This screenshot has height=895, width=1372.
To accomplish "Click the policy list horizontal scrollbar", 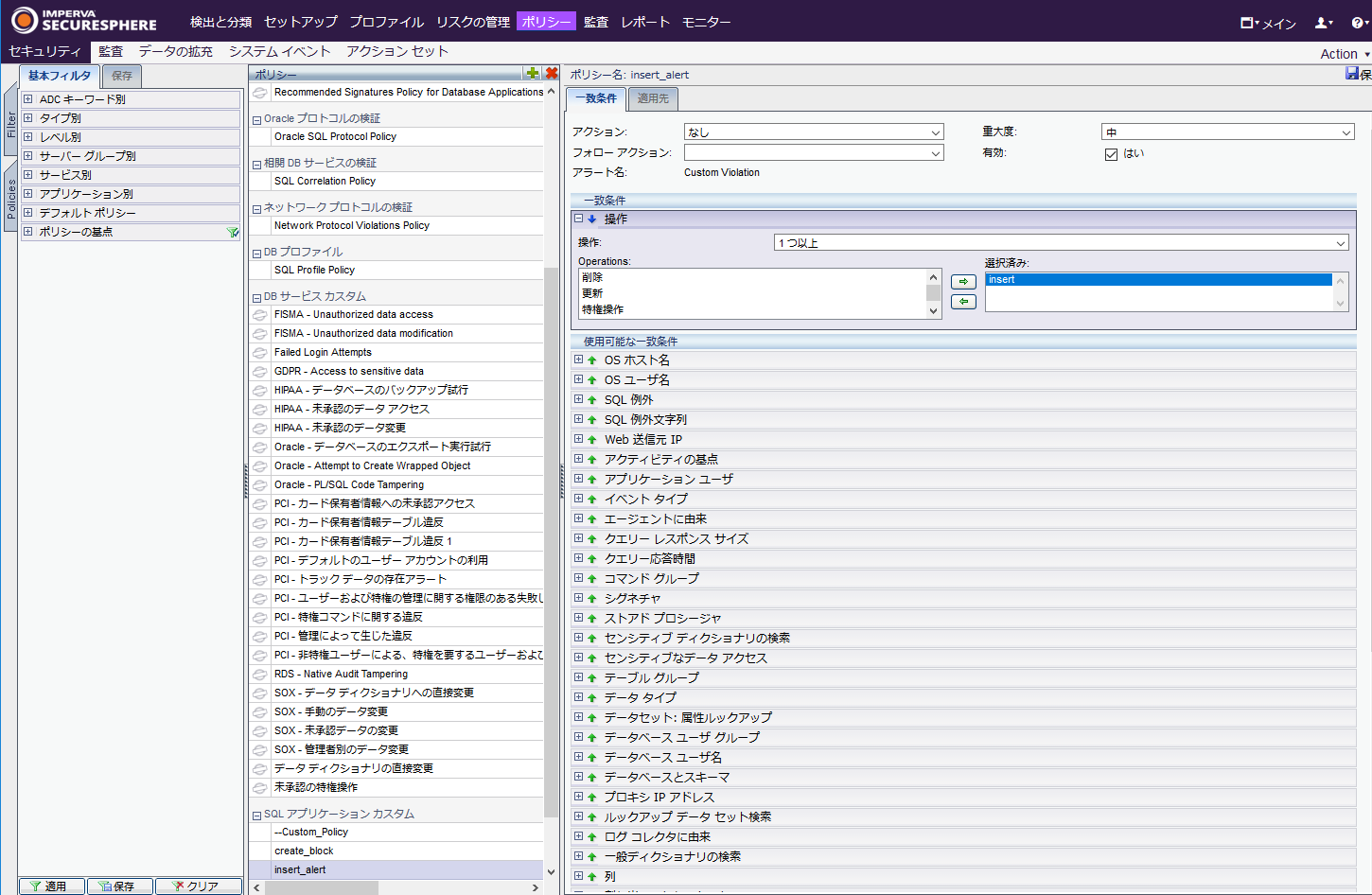I will click(x=396, y=887).
